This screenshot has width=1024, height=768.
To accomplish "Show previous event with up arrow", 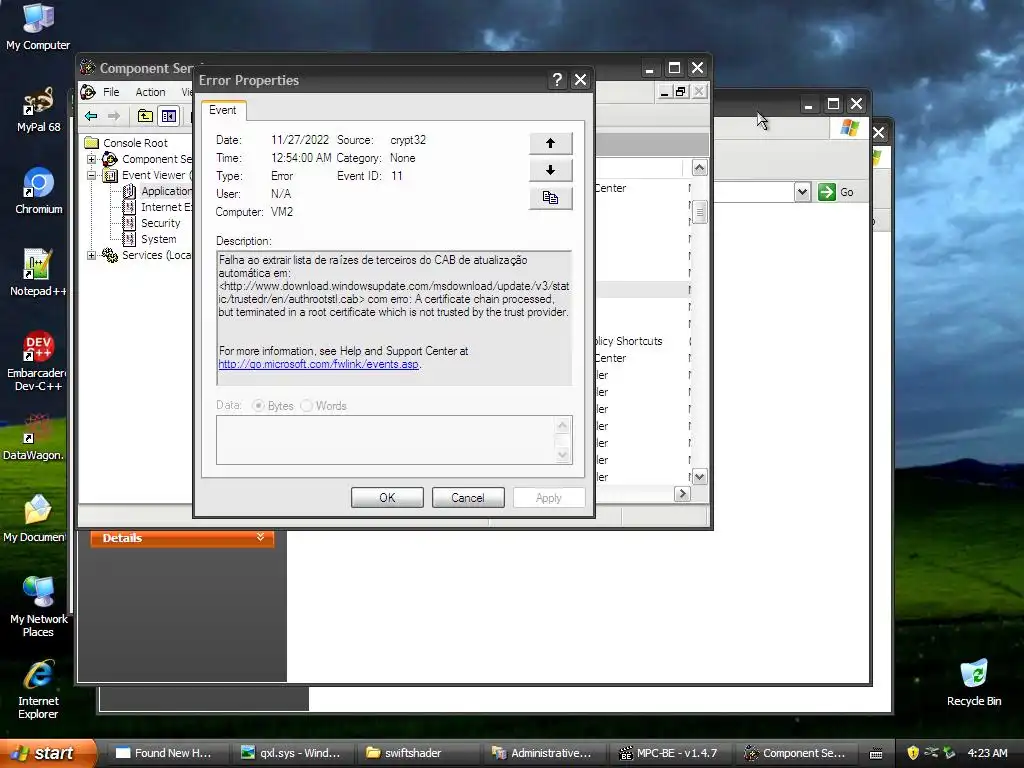I will pos(551,143).
